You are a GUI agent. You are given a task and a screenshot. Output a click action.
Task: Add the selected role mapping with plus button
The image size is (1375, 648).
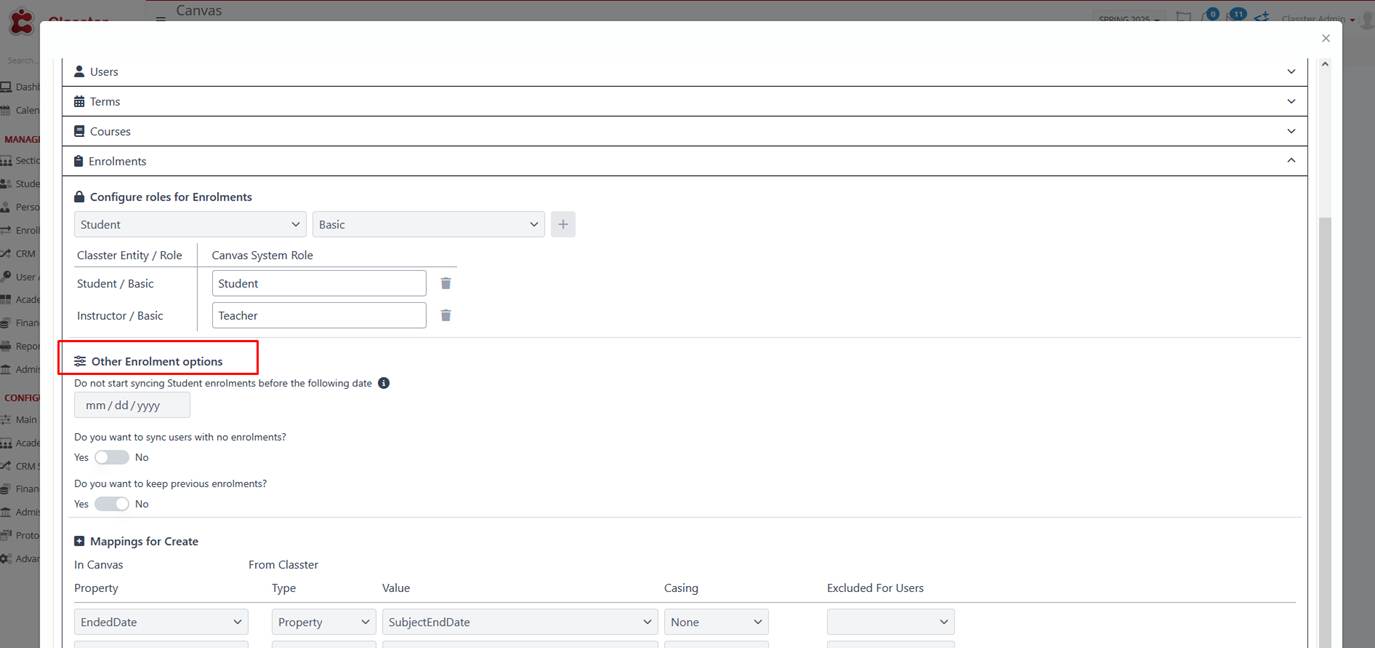(563, 224)
